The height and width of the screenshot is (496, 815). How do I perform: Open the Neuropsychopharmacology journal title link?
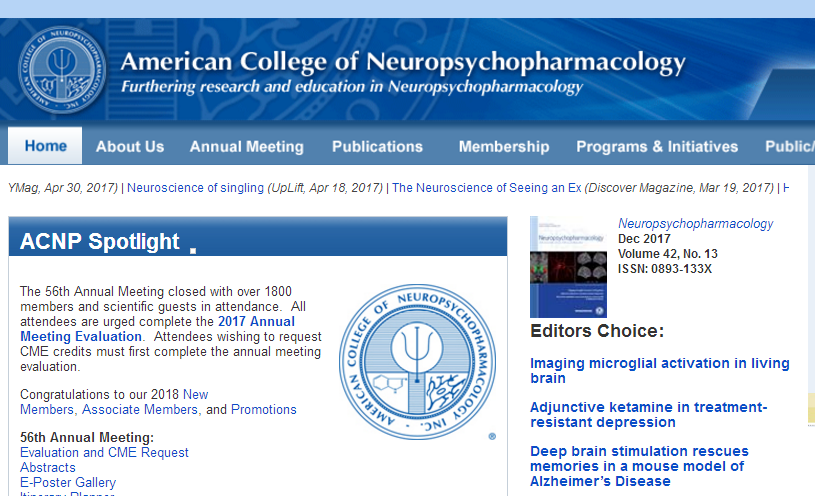[x=695, y=224]
